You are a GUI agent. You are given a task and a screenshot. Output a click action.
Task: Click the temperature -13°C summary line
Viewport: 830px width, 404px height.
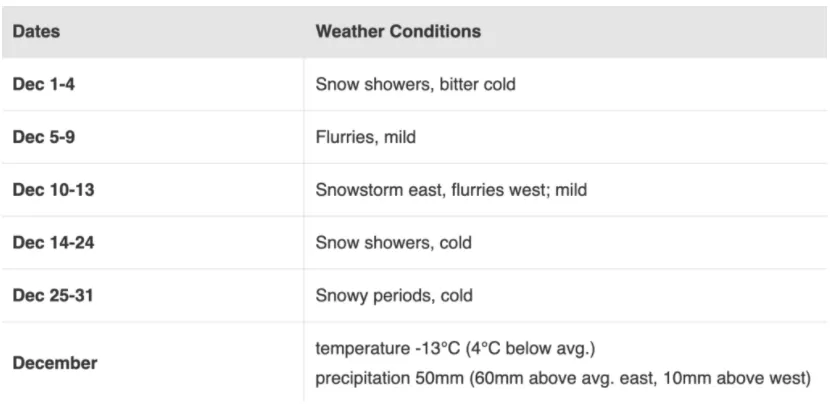pyautogui.click(x=456, y=348)
